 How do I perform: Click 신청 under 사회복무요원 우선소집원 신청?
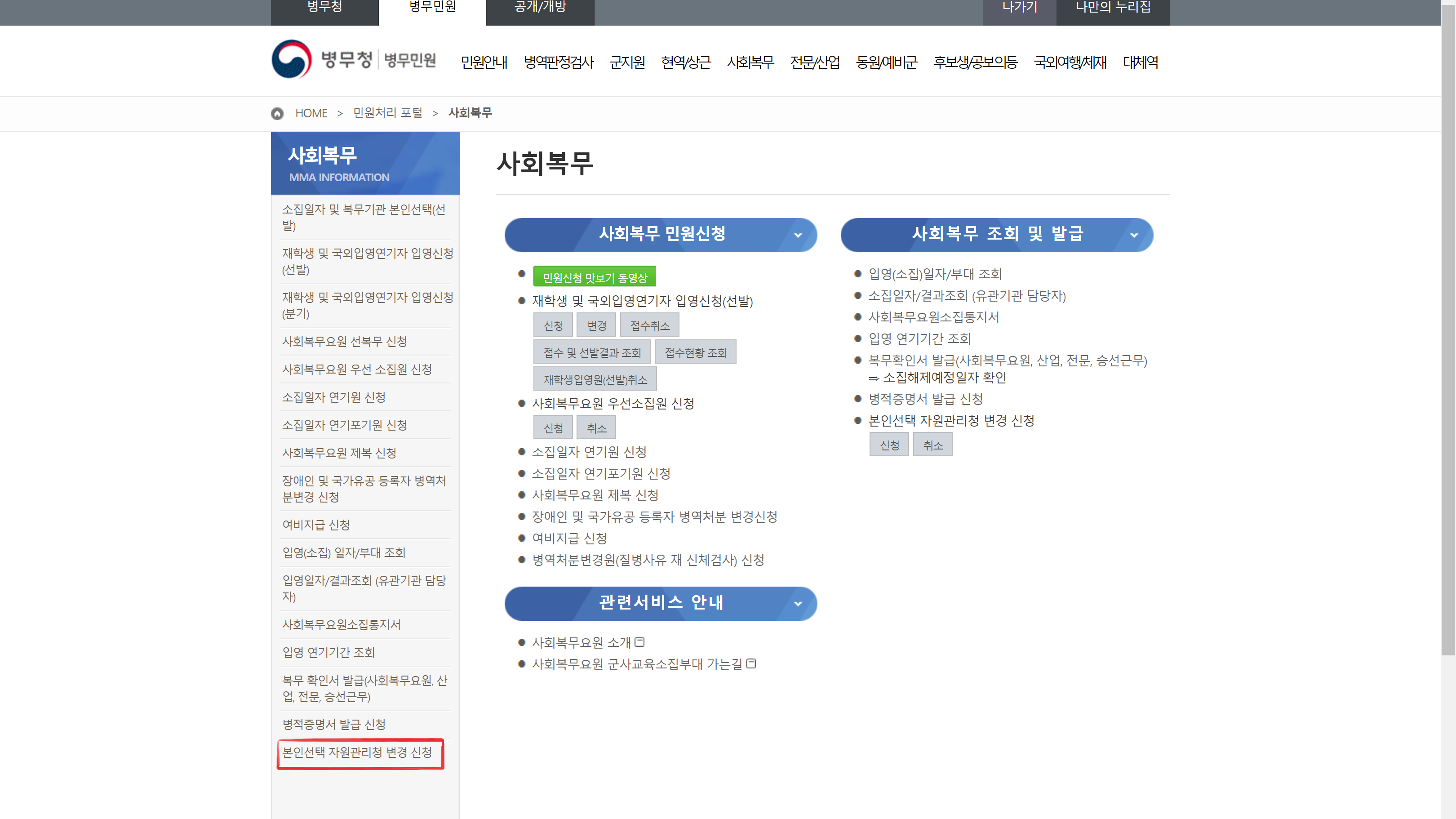point(553,428)
